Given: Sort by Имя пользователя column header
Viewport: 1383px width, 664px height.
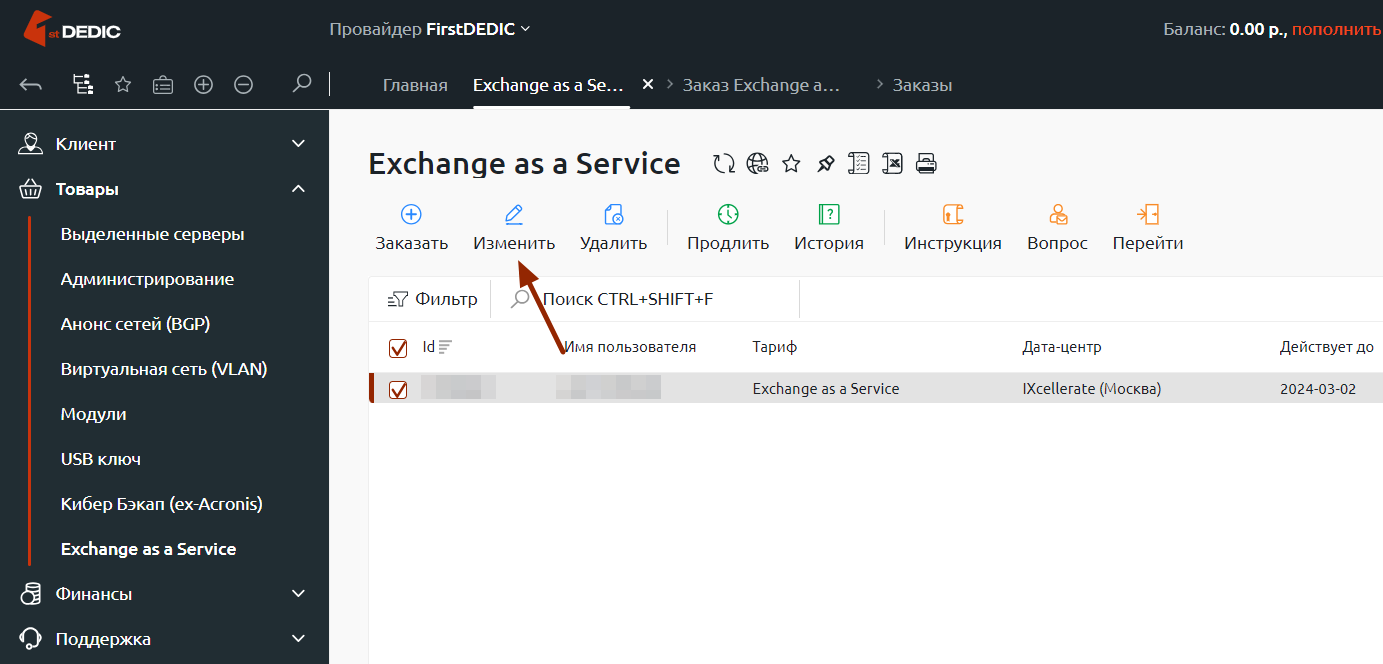Looking at the screenshot, I should click(x=629, y=347).
